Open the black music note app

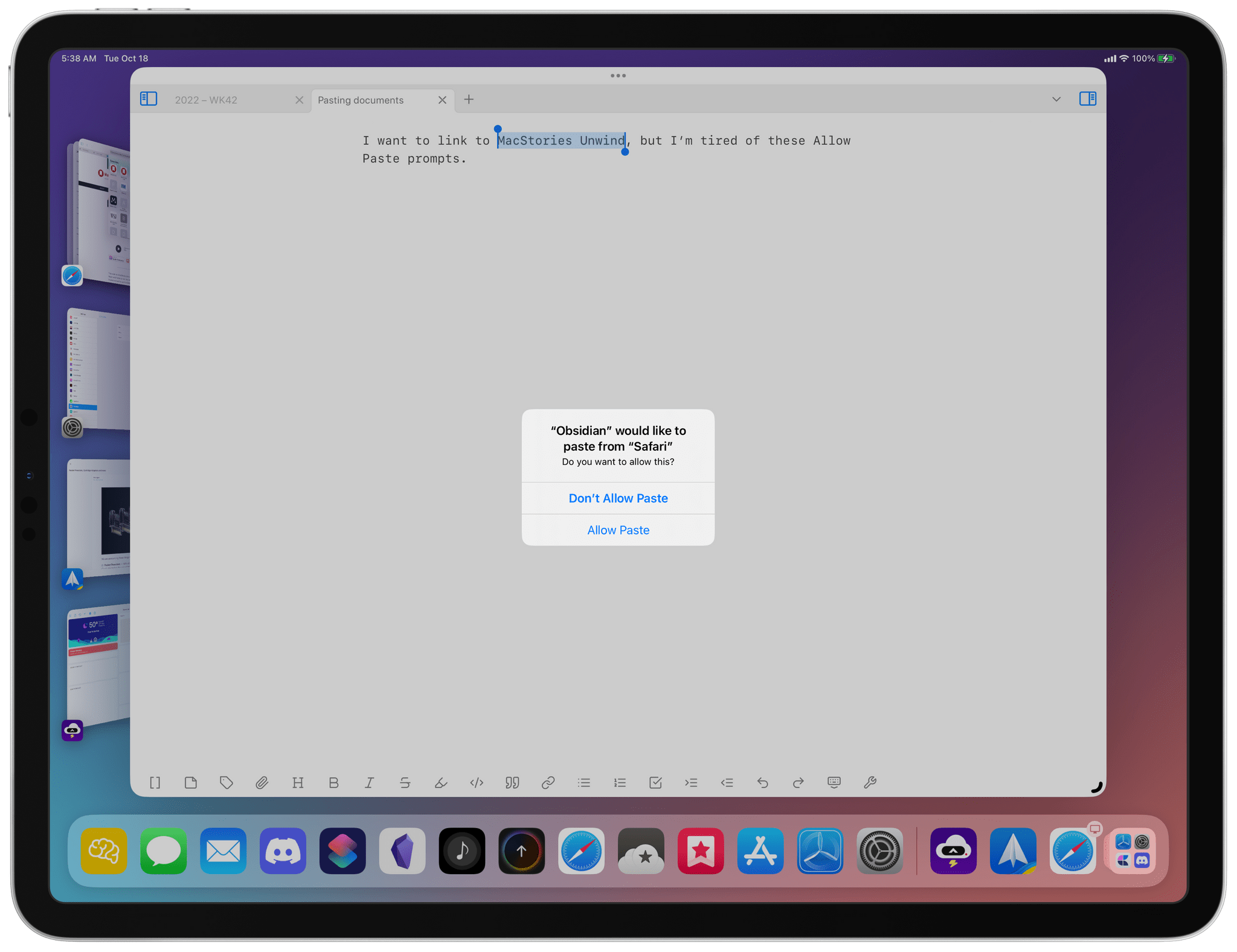click(x=462, y=851)
